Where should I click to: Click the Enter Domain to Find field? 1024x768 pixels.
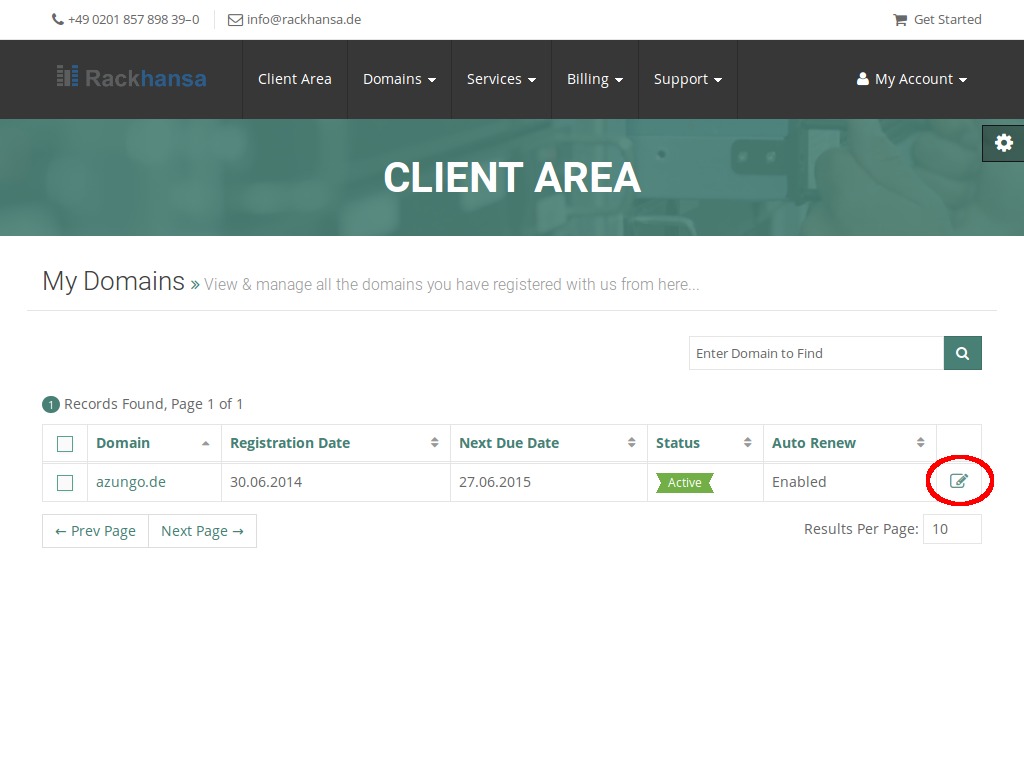point(815,353)
